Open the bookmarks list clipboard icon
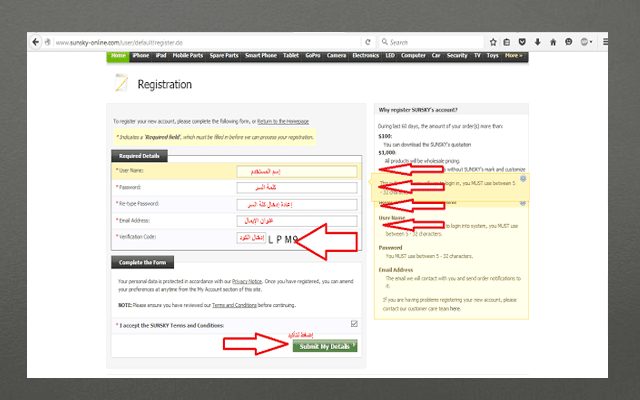Screen dimensions: 640x400 pyautogui.click(x=507, y=42)
